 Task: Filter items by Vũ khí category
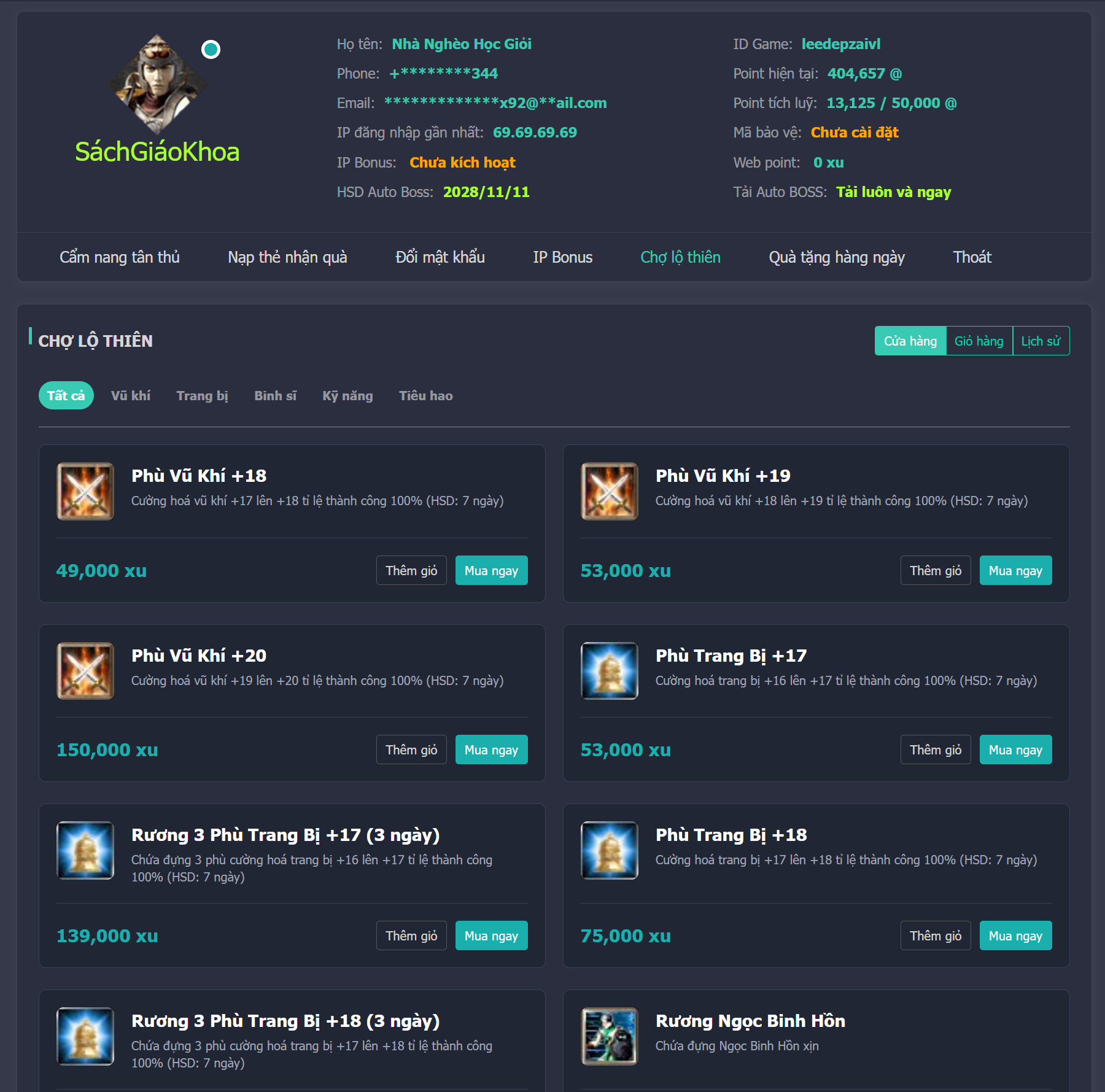(x=131, y=395)
